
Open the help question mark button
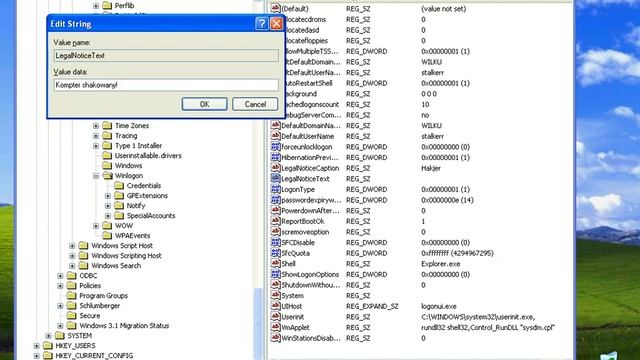point(262,24)
